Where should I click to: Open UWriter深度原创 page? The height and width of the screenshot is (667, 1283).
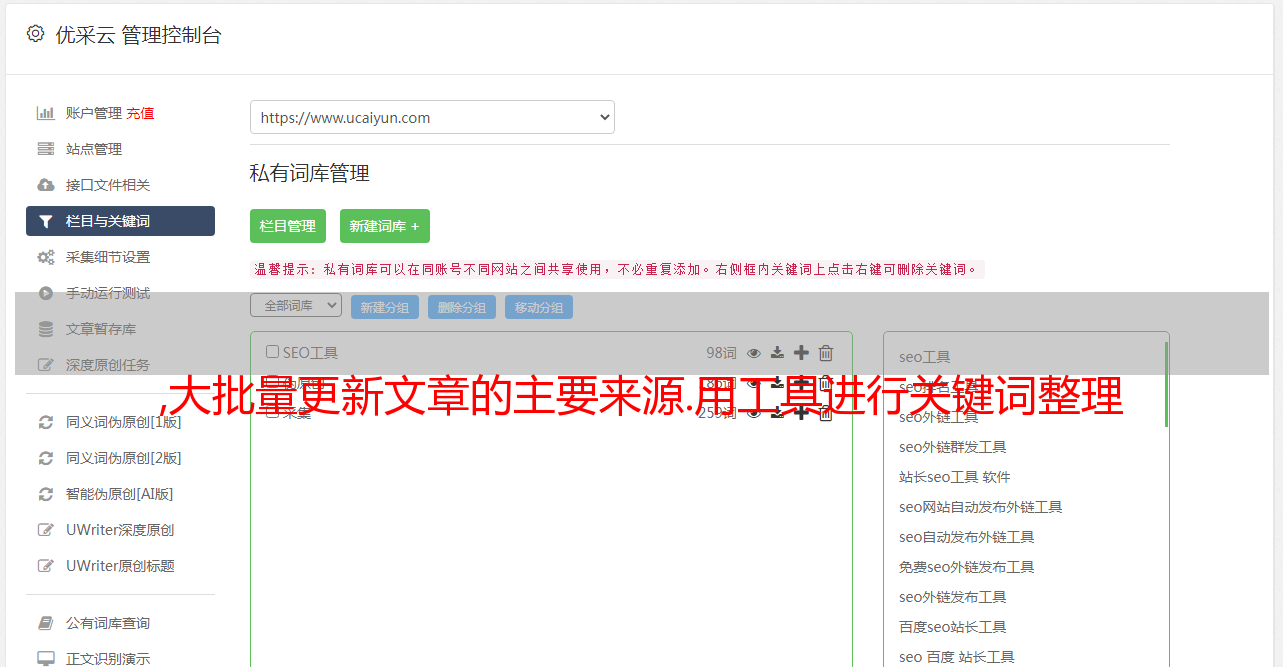click(x=120, y=530)
